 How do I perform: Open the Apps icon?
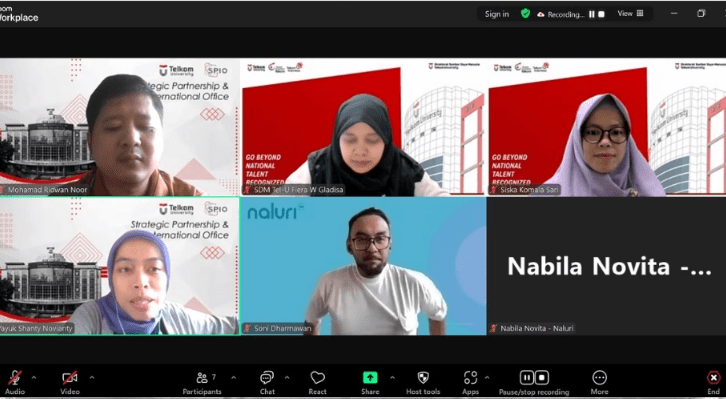point(470,378)
